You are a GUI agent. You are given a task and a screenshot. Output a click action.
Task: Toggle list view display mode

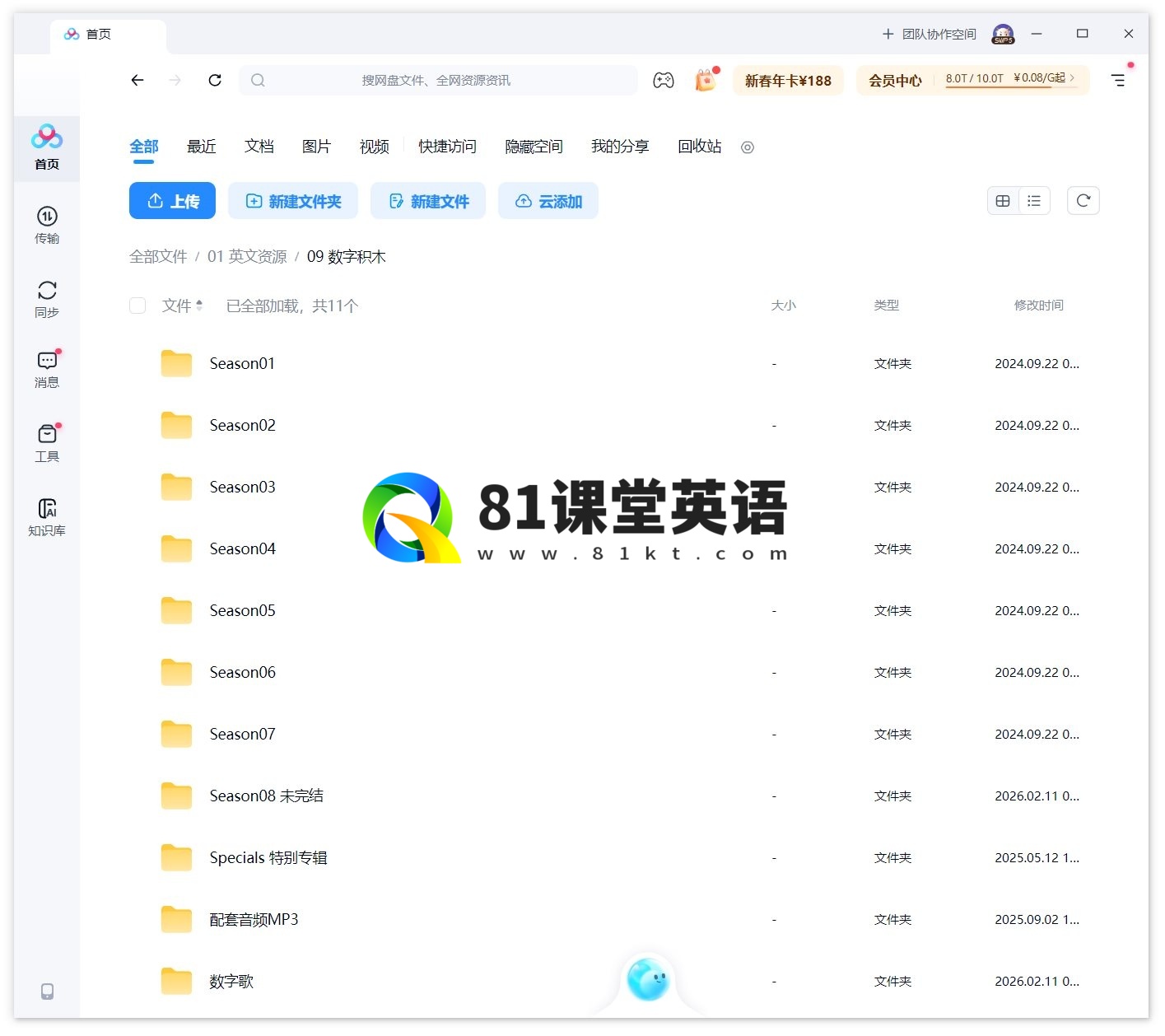[1034, 200]
